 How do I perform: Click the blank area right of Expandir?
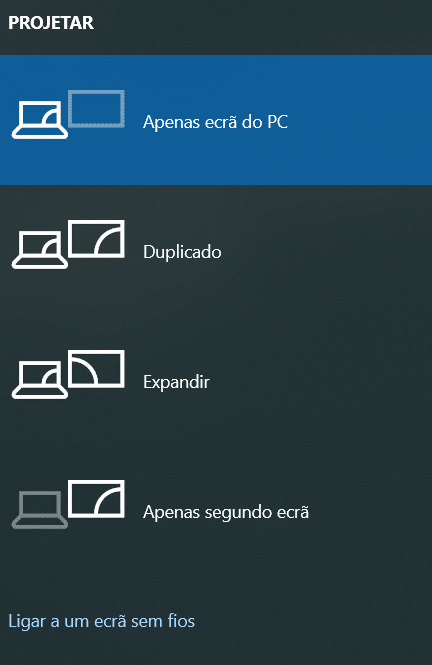tap(322, 382)
